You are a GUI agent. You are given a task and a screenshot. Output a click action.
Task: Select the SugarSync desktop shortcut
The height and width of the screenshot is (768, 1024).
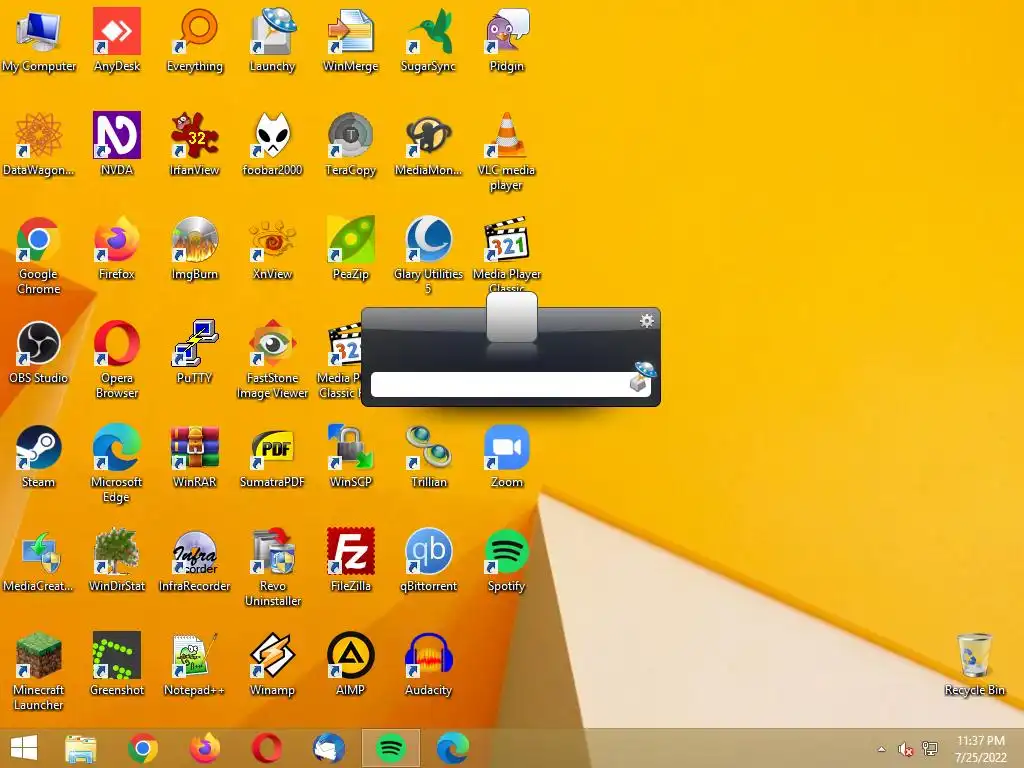coord(428,40)
